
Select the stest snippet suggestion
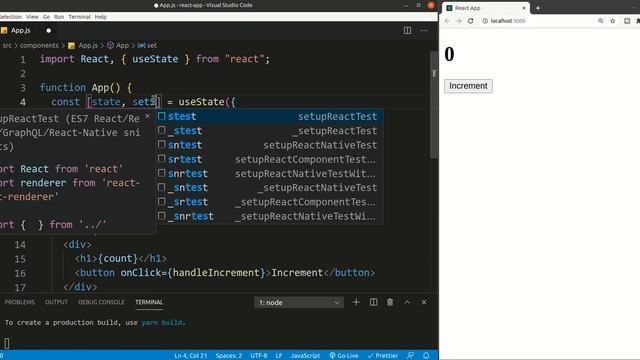[x=270, y=116]
